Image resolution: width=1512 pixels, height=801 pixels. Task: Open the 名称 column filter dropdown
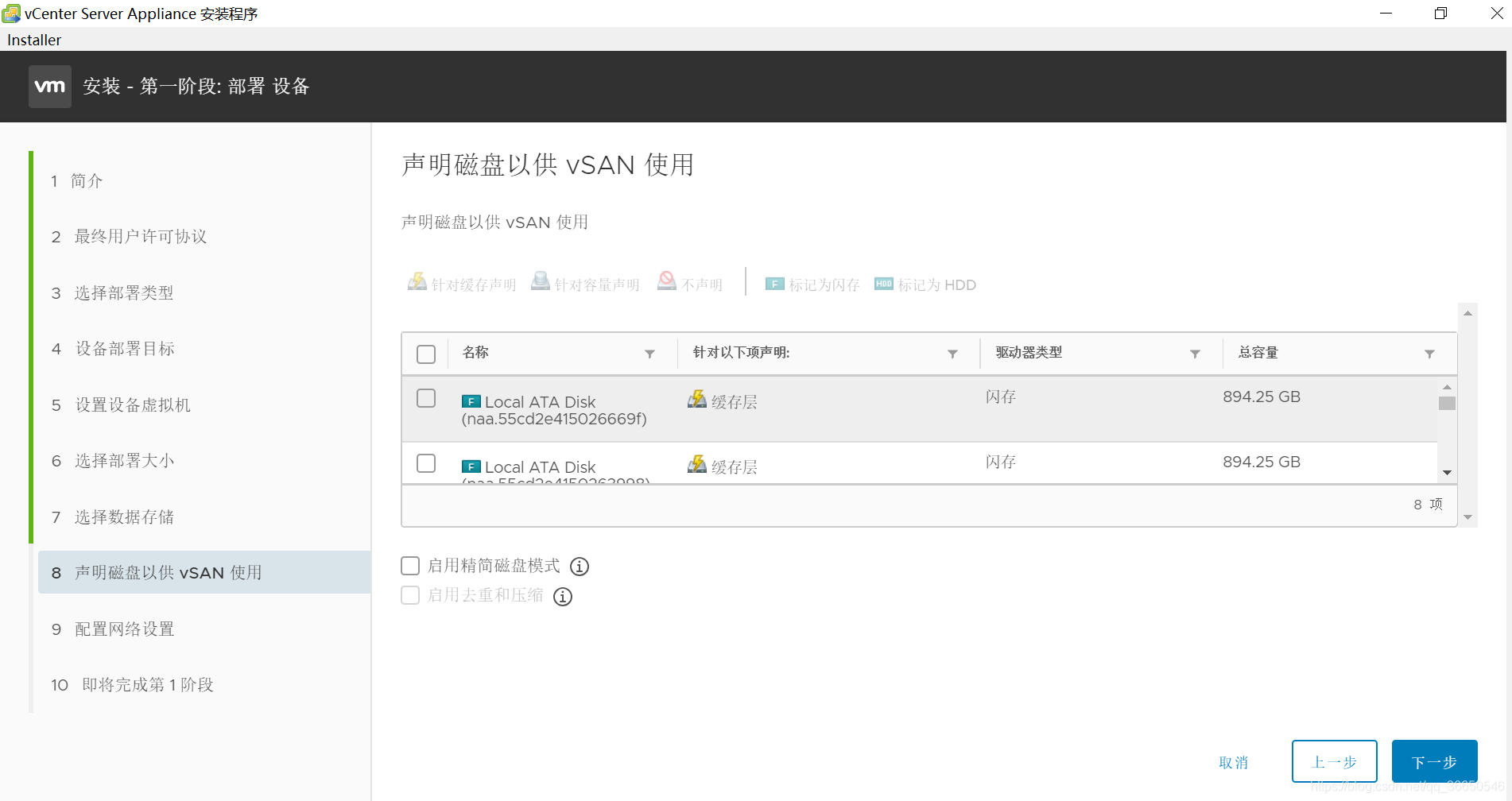[649, 354]
